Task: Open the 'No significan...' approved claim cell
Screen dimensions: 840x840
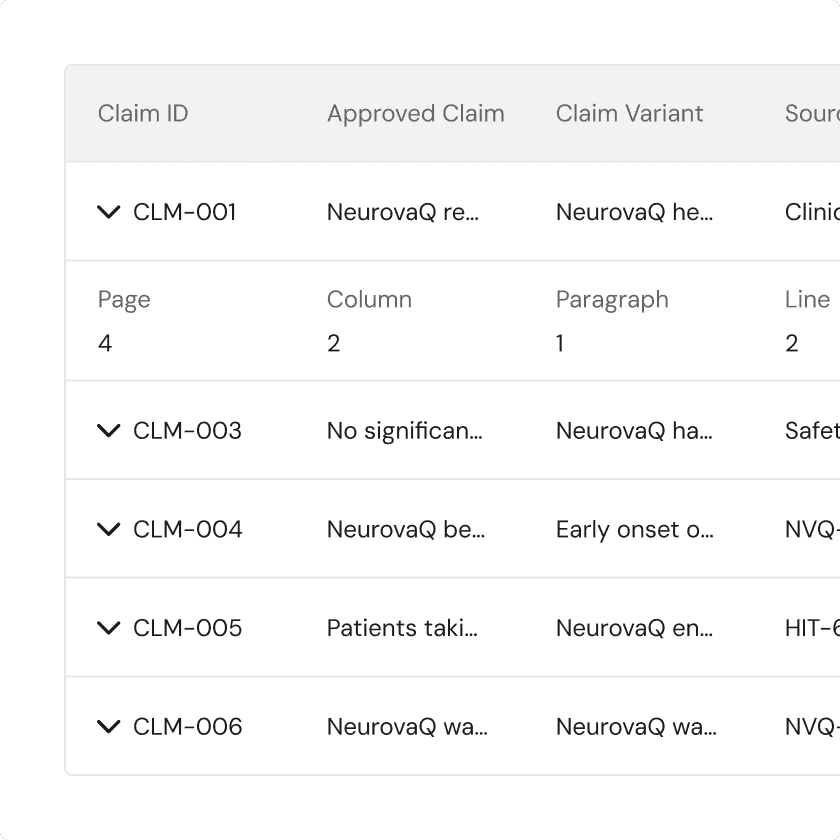Action: click(404, 431)
